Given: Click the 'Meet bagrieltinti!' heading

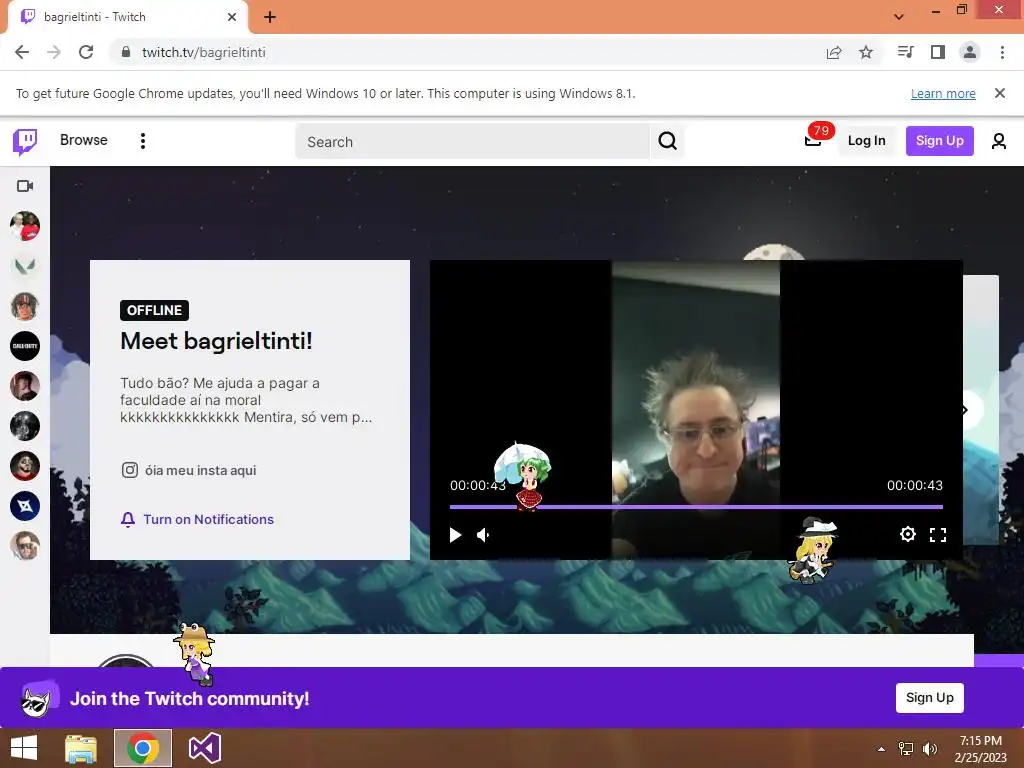Looking at the screenshot, I should pyautogui.click(x=216, y=341).
